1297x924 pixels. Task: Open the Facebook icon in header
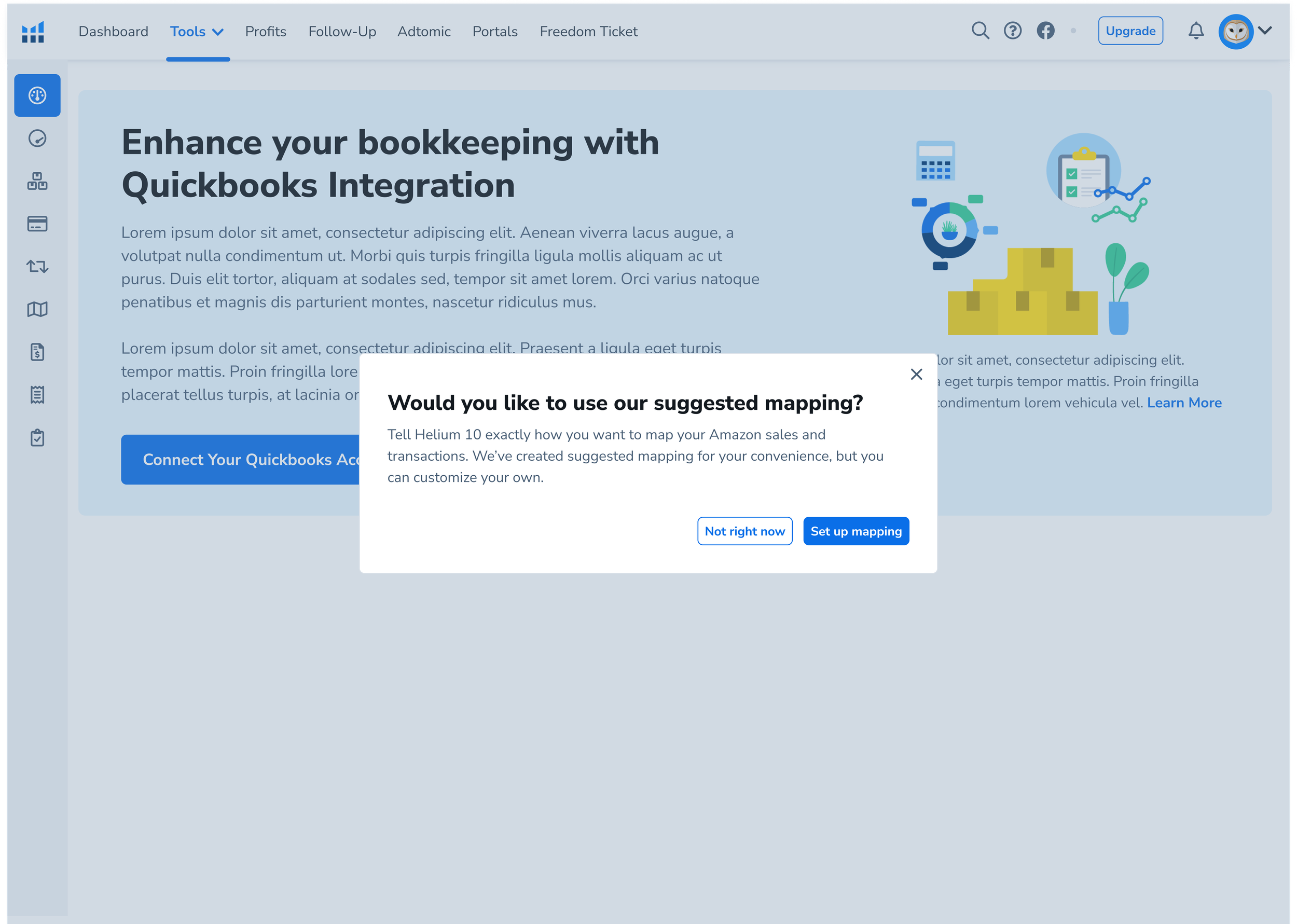[1045, 31]
